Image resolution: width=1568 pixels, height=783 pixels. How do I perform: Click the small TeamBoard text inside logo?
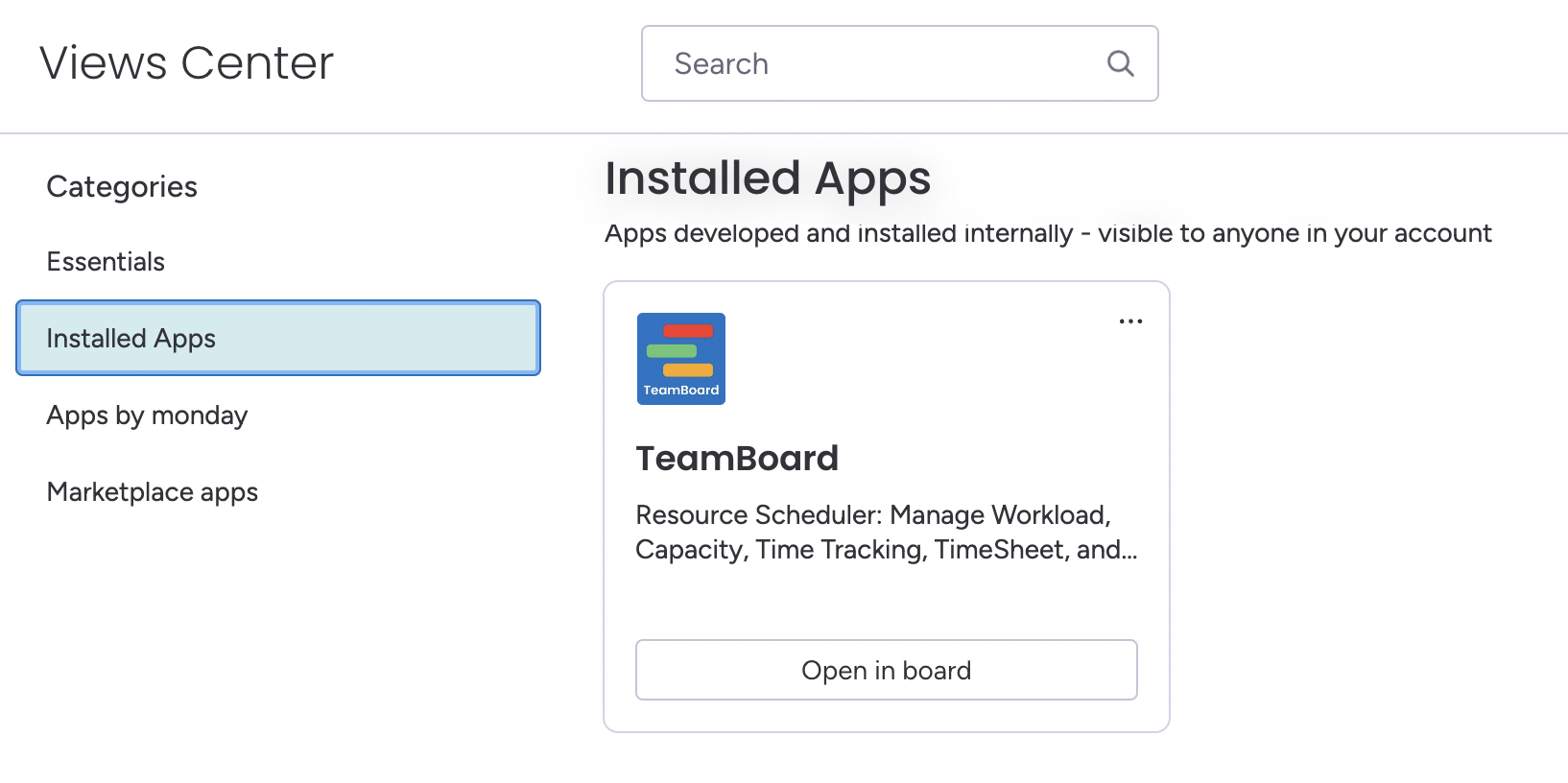click(681, 391)
